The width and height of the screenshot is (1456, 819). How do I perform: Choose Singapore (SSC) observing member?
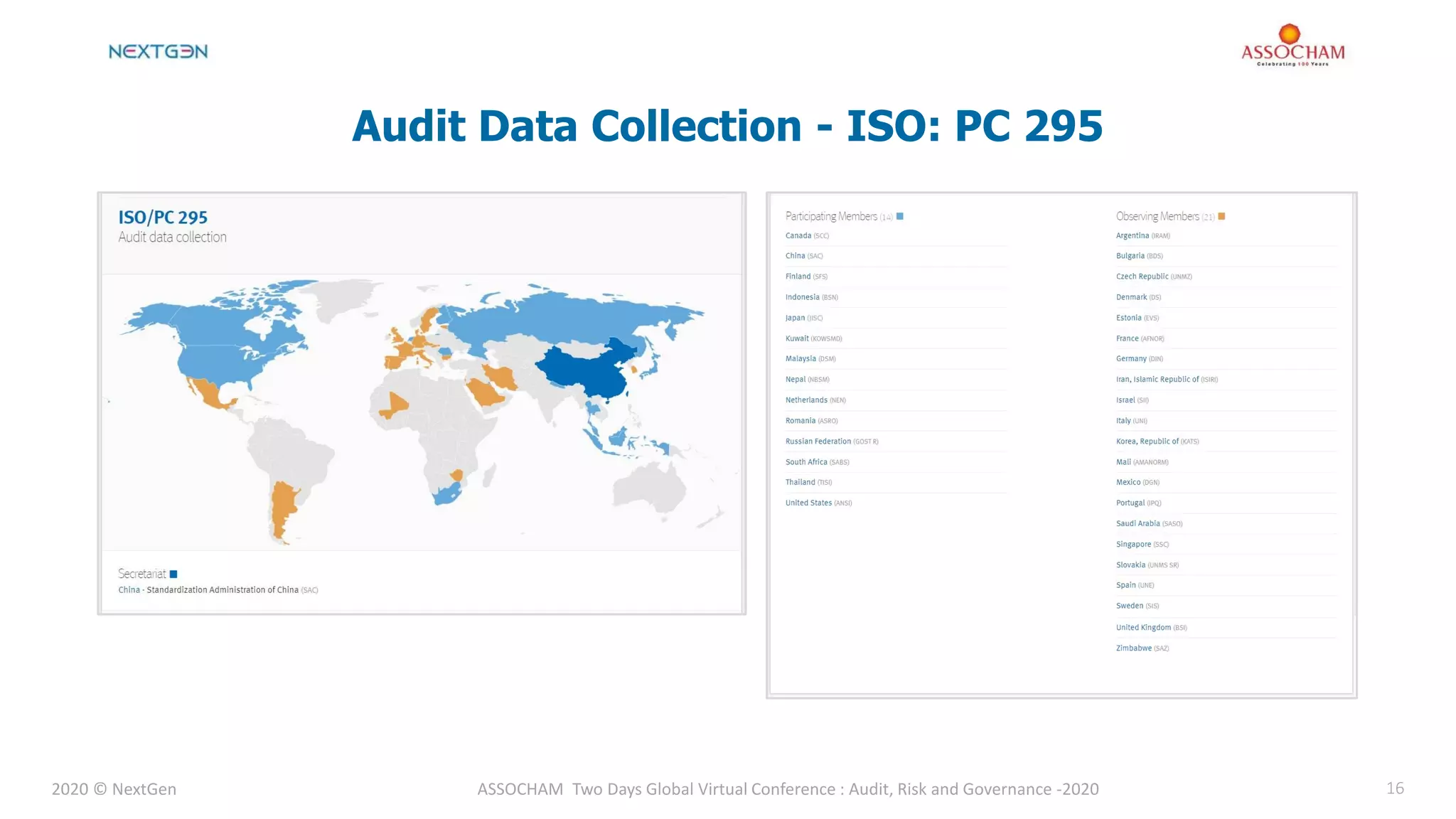point(1142,544)
